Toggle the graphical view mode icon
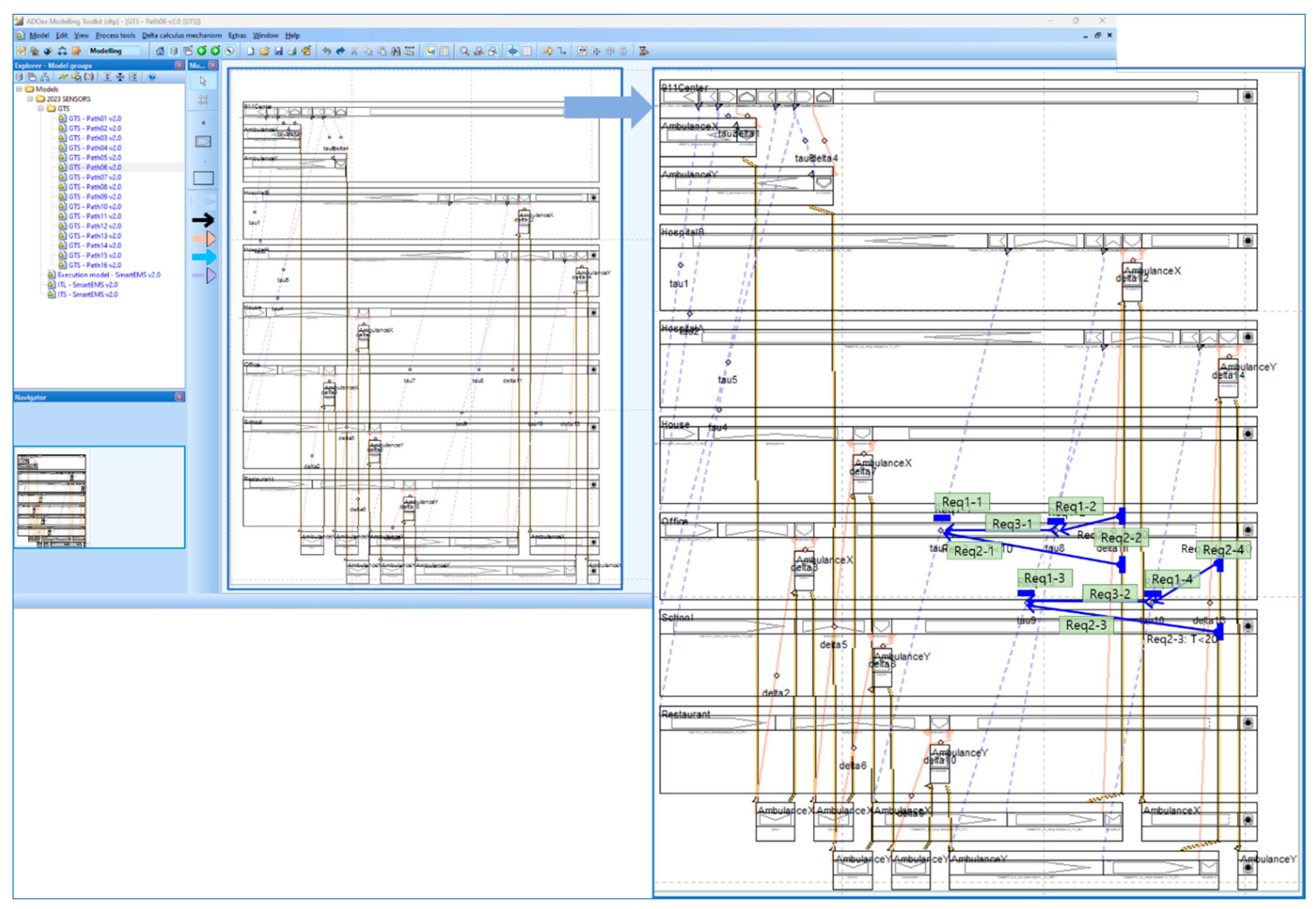1316x909 pixels. (x=431, y=51)
